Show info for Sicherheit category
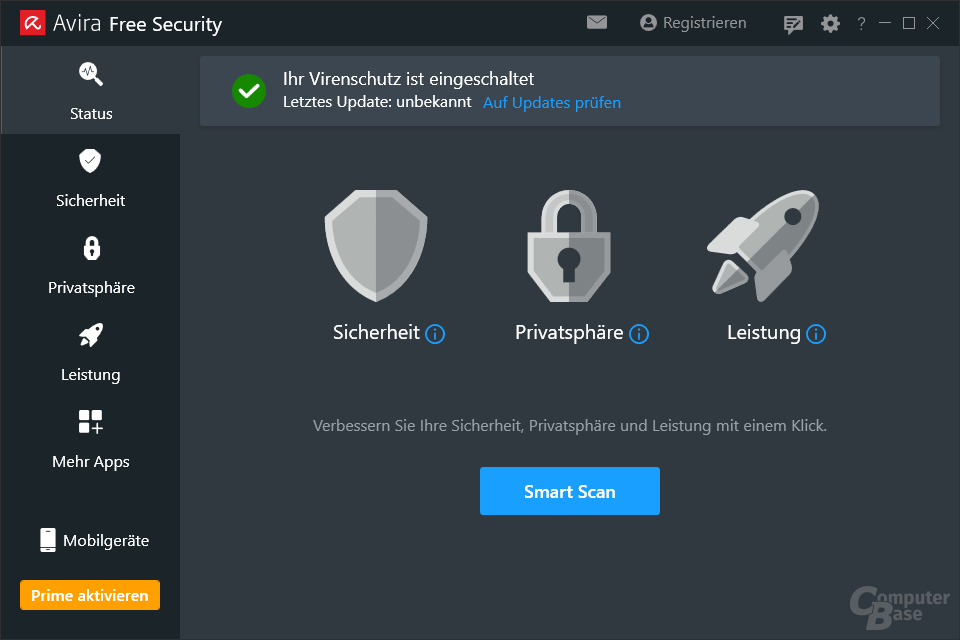This screenshot has height=640, width=960. 435,334
